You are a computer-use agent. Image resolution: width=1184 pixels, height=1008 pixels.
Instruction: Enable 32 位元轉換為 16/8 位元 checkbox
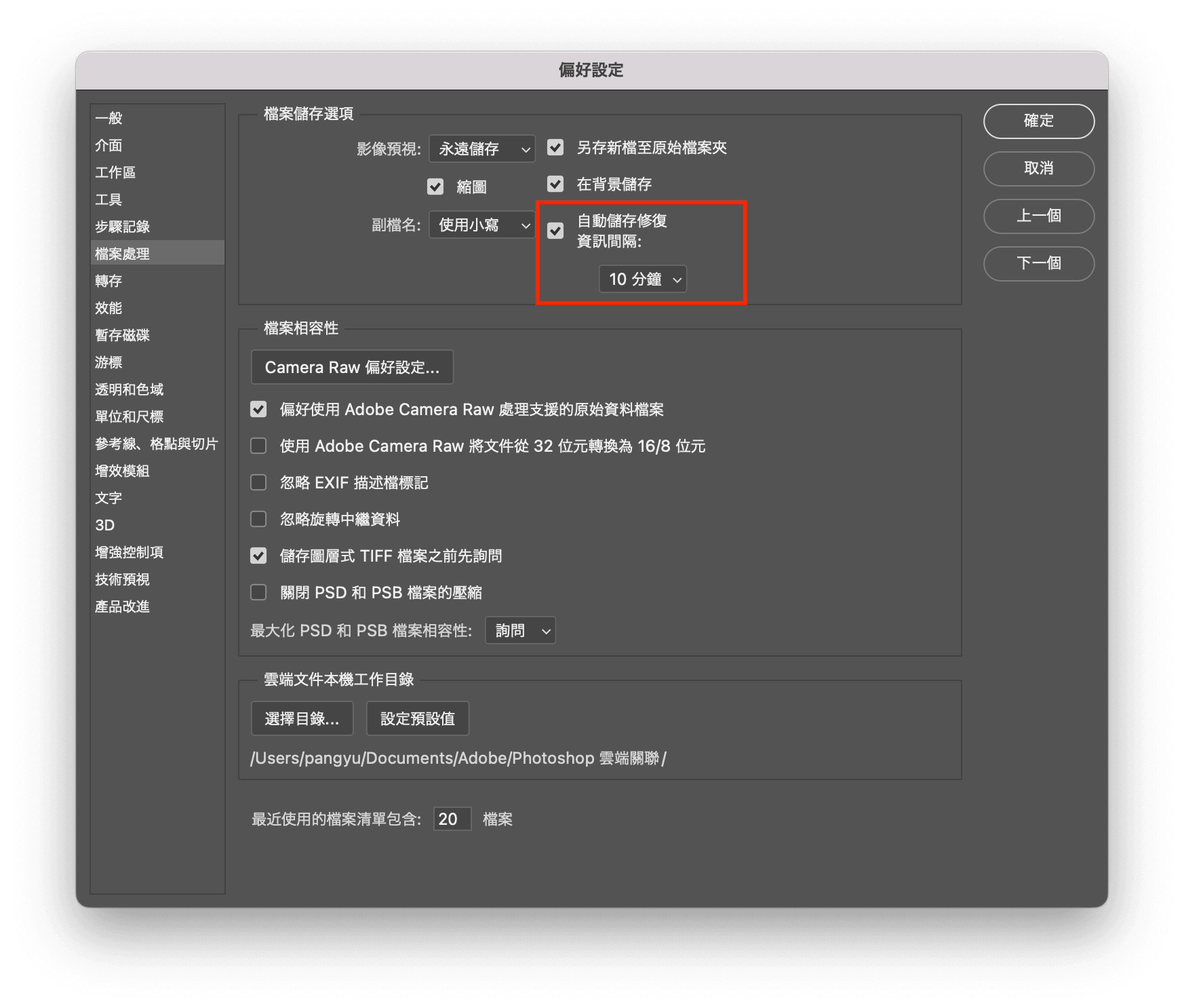click(x=258, y=446)
